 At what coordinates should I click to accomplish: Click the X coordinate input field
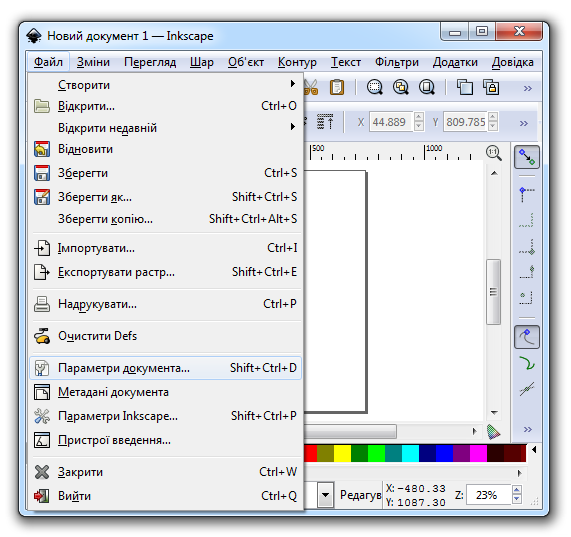coord(391,122)
